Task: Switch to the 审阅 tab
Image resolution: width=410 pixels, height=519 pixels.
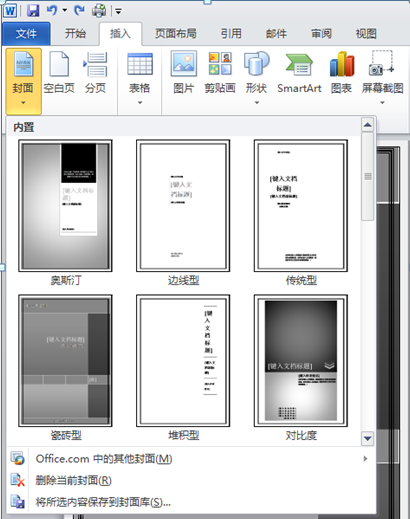Action: coord(321,34)
